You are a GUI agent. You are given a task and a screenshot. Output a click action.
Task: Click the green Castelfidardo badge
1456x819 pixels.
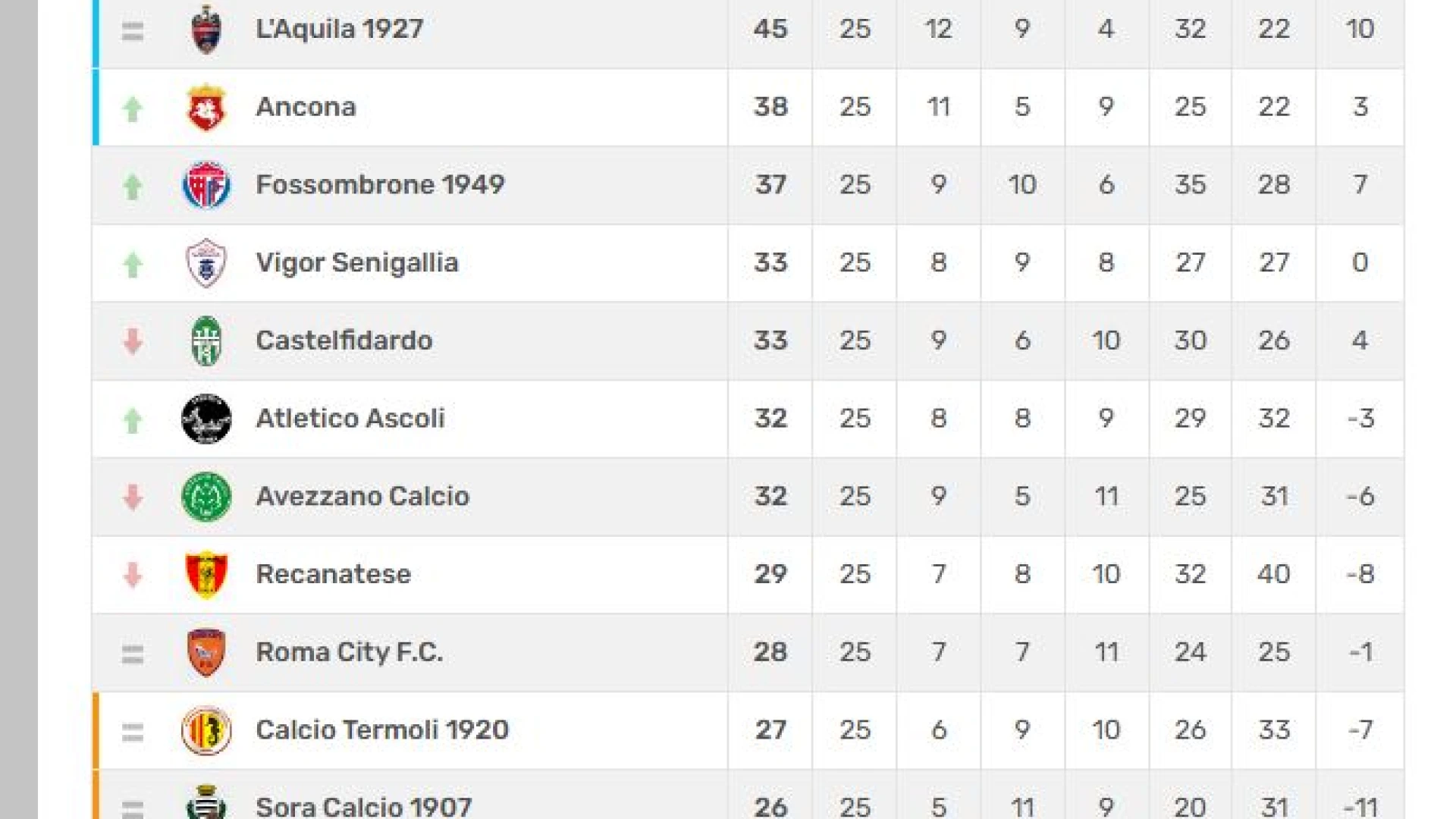[206, 341]
